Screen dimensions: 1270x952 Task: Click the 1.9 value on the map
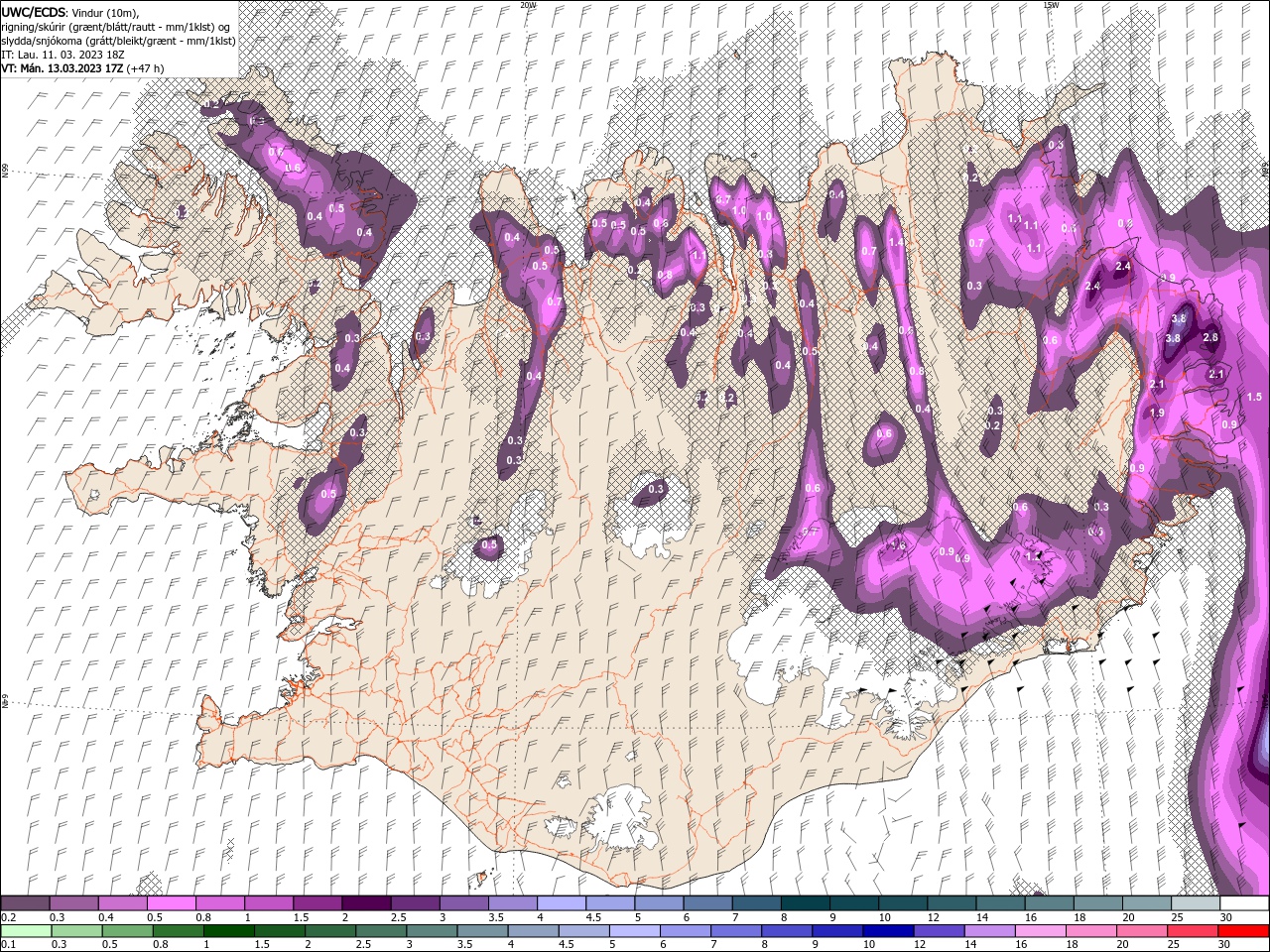pyautogui.click(x=1157, y=413)
